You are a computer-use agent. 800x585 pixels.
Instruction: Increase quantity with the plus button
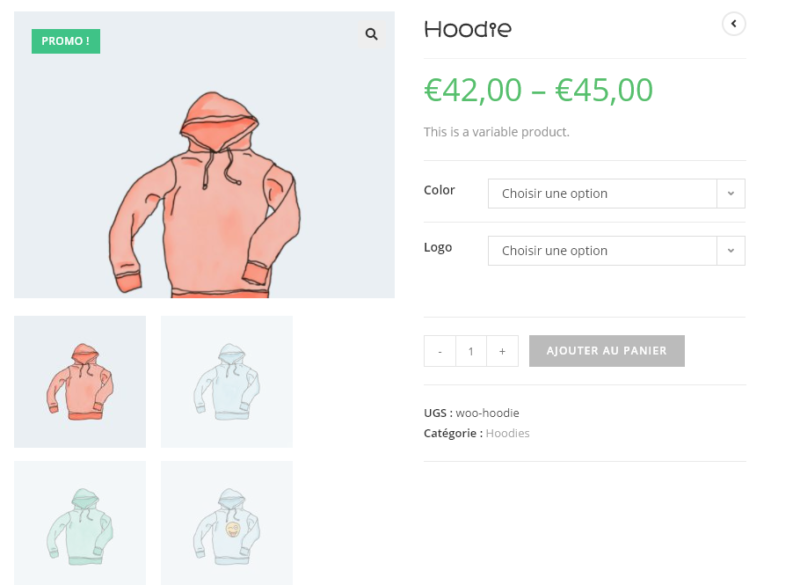coord(502,351)
